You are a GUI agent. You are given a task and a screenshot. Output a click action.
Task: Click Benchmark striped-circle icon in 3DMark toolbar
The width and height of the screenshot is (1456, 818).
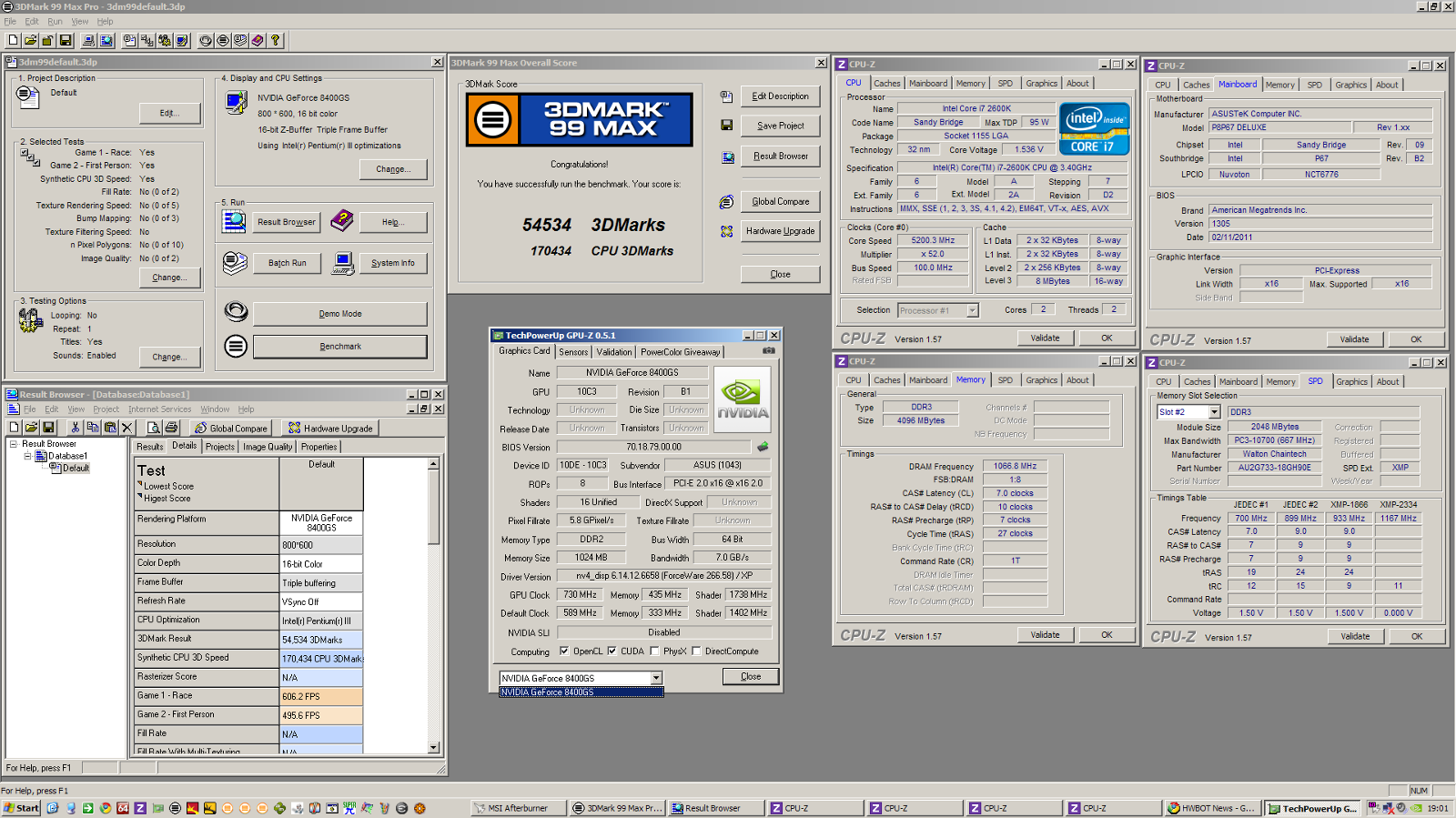223,40
